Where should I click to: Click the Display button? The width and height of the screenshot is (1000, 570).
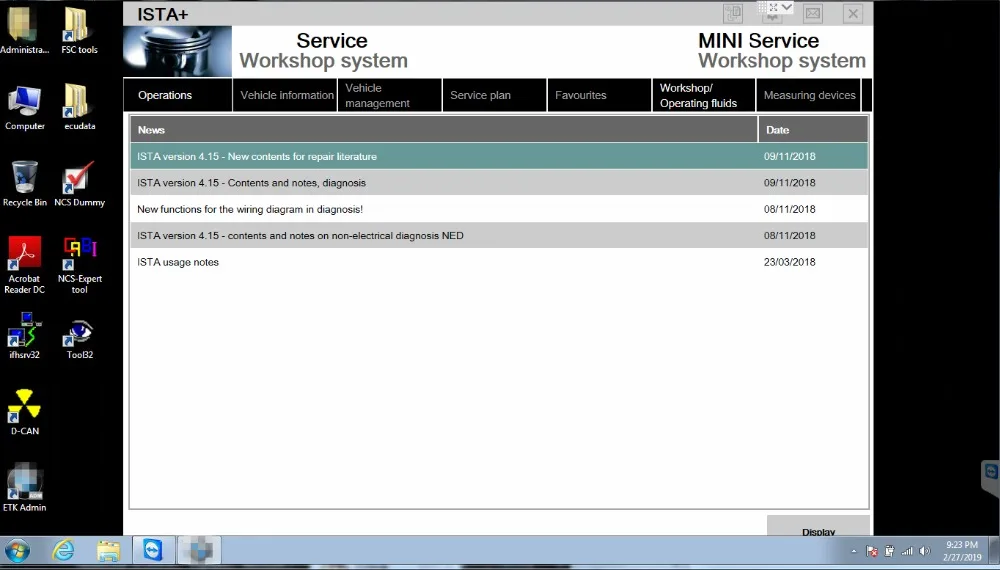[x=818, y=527]
